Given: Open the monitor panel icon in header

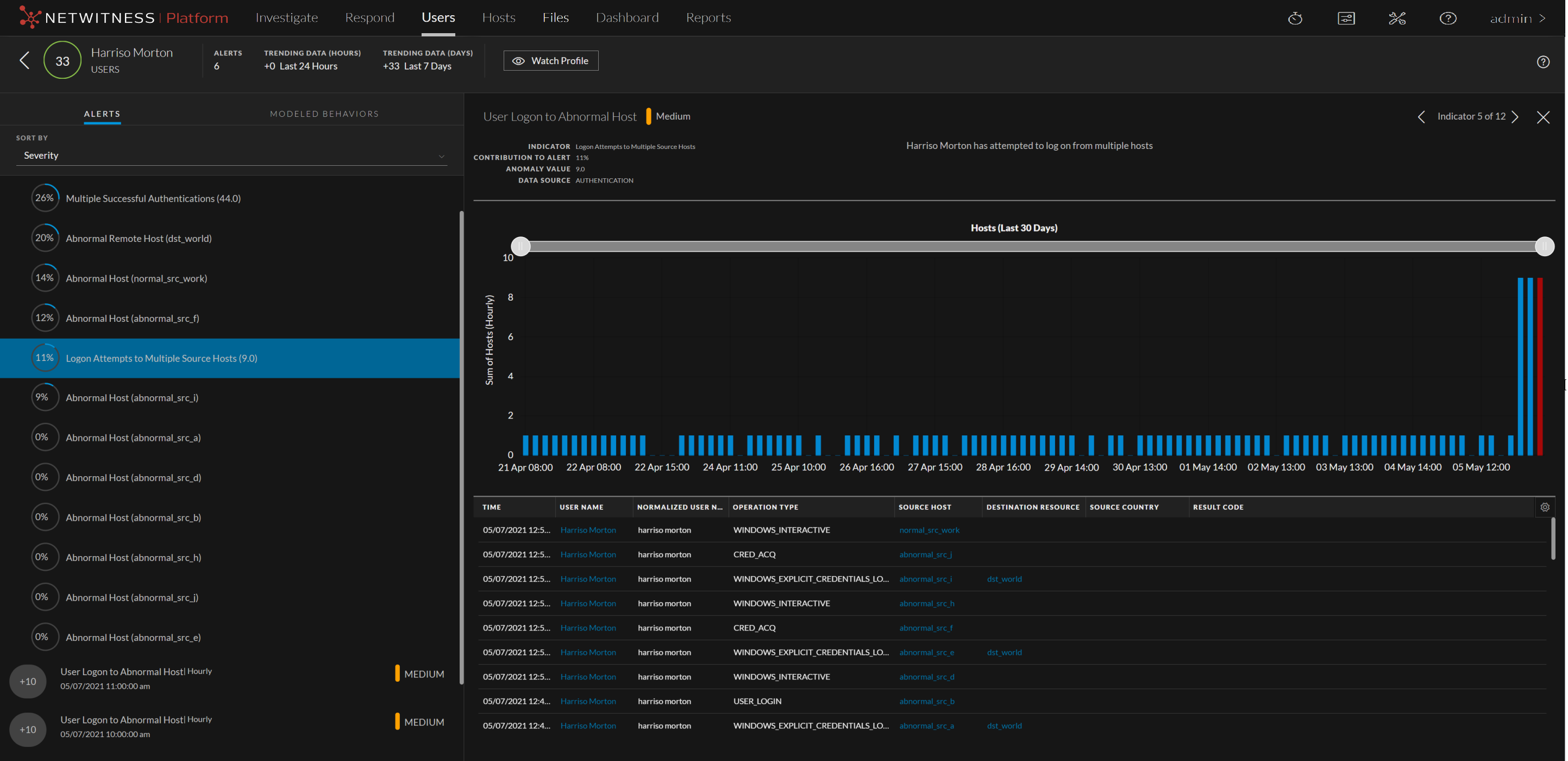Looking at the screenshot, I should tap(1346, 18).
